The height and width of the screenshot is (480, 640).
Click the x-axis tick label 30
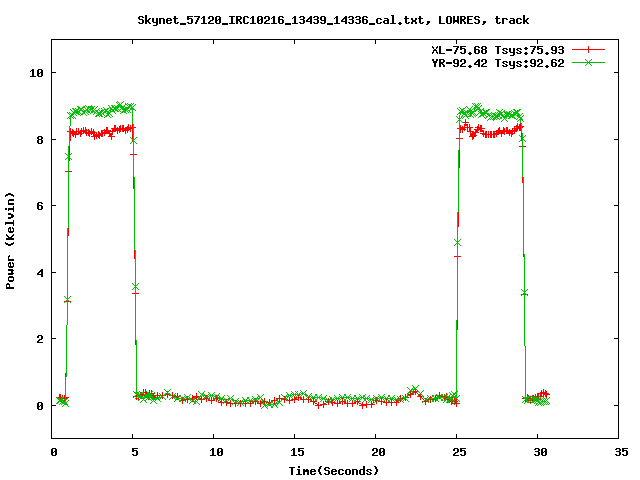pos(540,452)
